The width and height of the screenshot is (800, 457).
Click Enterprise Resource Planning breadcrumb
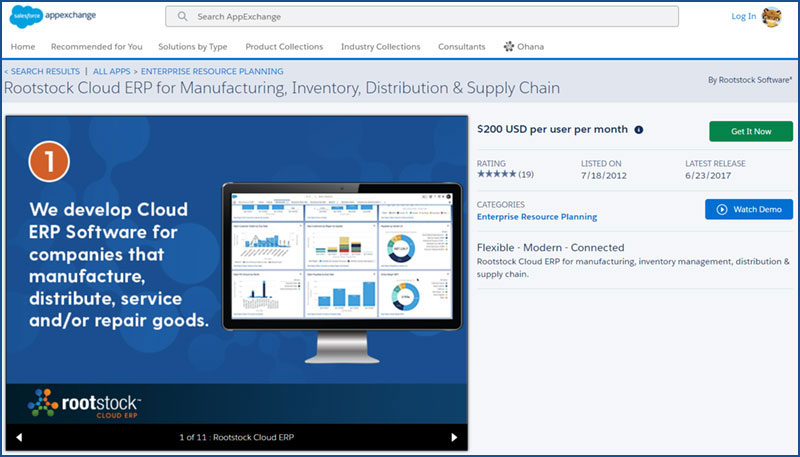click(212, 71)
